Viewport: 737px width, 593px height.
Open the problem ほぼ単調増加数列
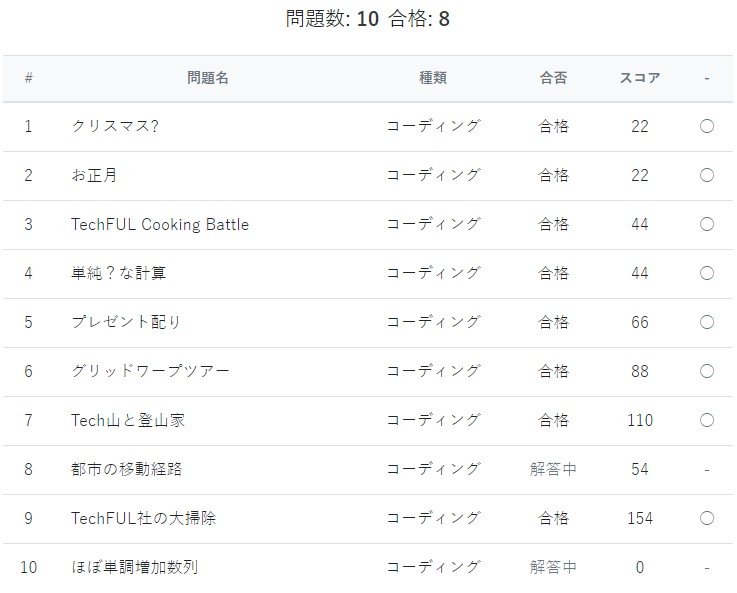point(135,567)
